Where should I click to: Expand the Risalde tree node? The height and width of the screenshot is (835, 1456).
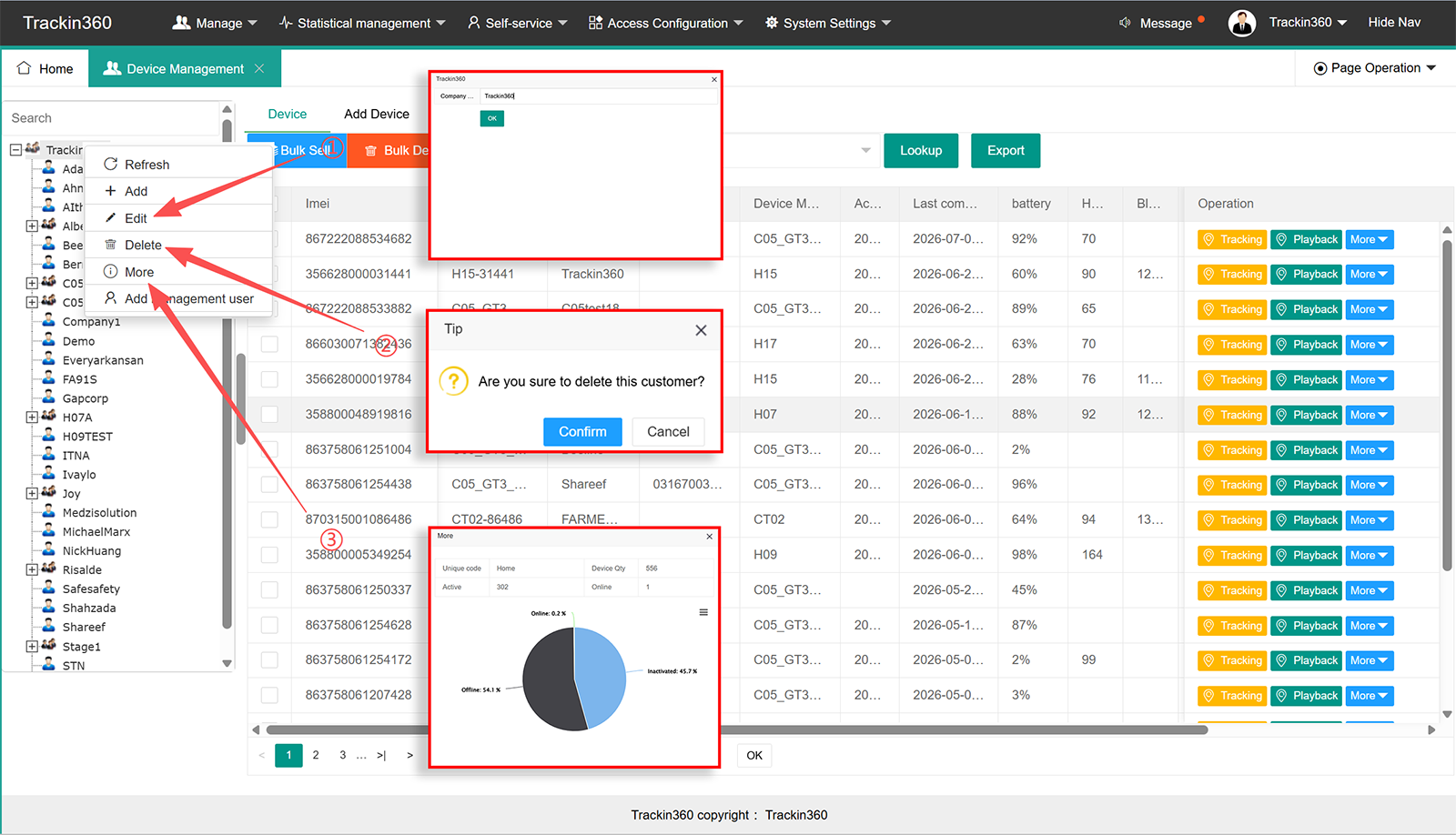click(32, 569)
